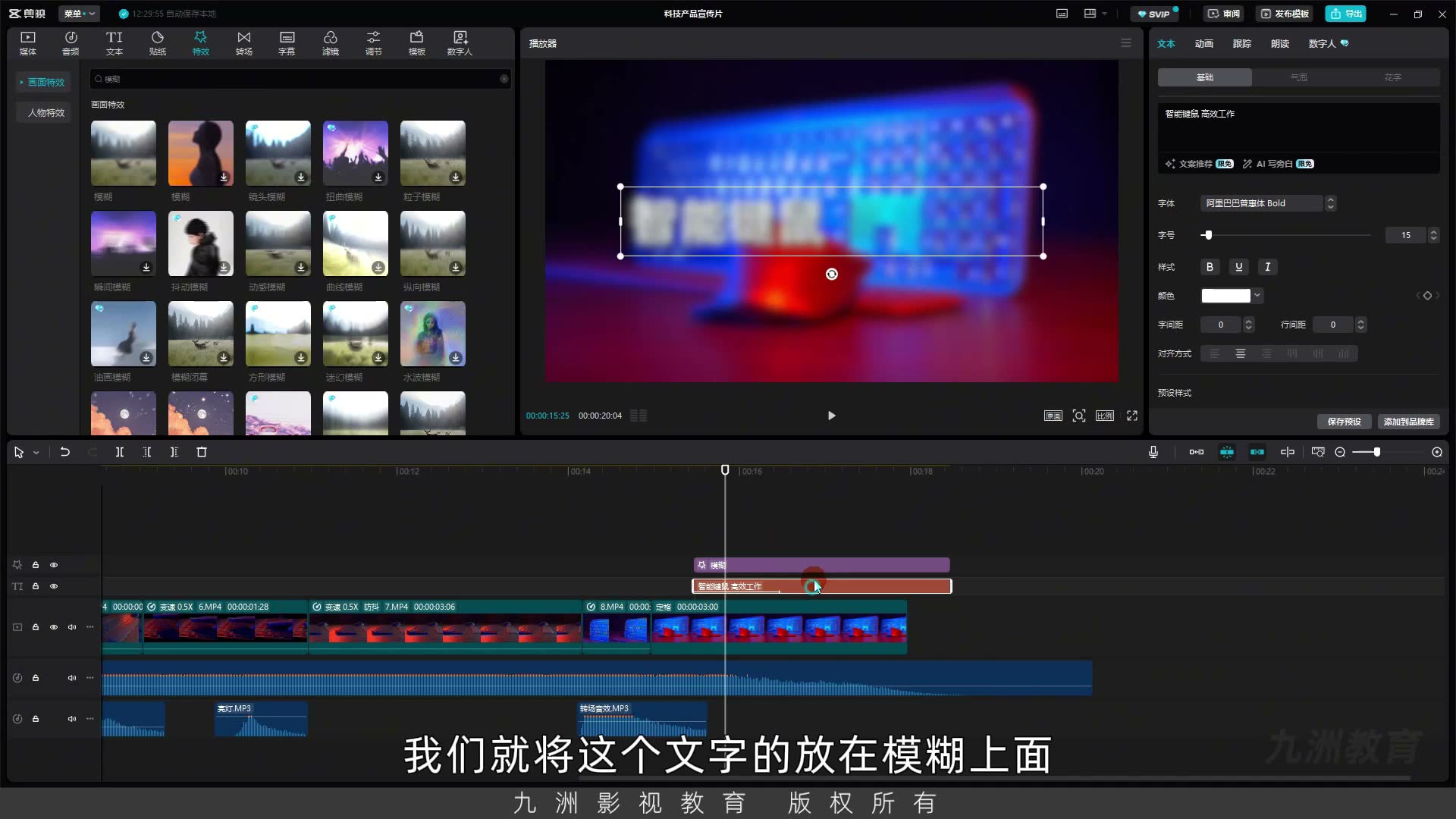Switch to the 动画 animation tab
This screenshot has height=819, width=1456.
click(1204, 44)
